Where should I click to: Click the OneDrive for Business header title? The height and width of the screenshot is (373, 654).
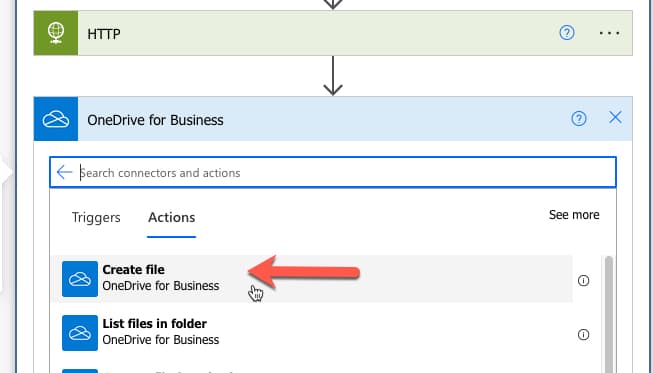click(x=155, y=120)
